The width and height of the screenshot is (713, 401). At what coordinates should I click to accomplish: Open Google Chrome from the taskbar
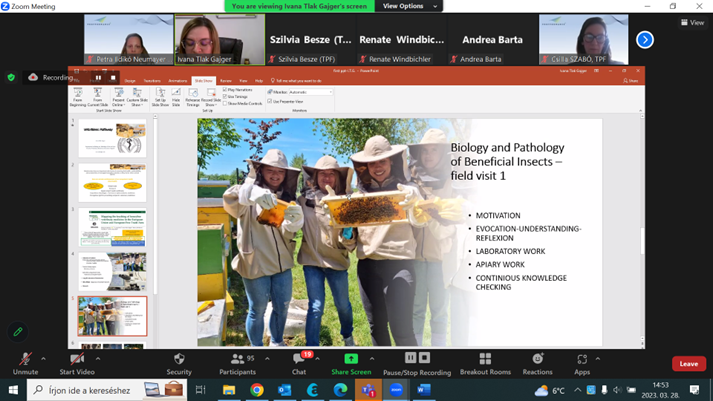(x=257, y=390)
